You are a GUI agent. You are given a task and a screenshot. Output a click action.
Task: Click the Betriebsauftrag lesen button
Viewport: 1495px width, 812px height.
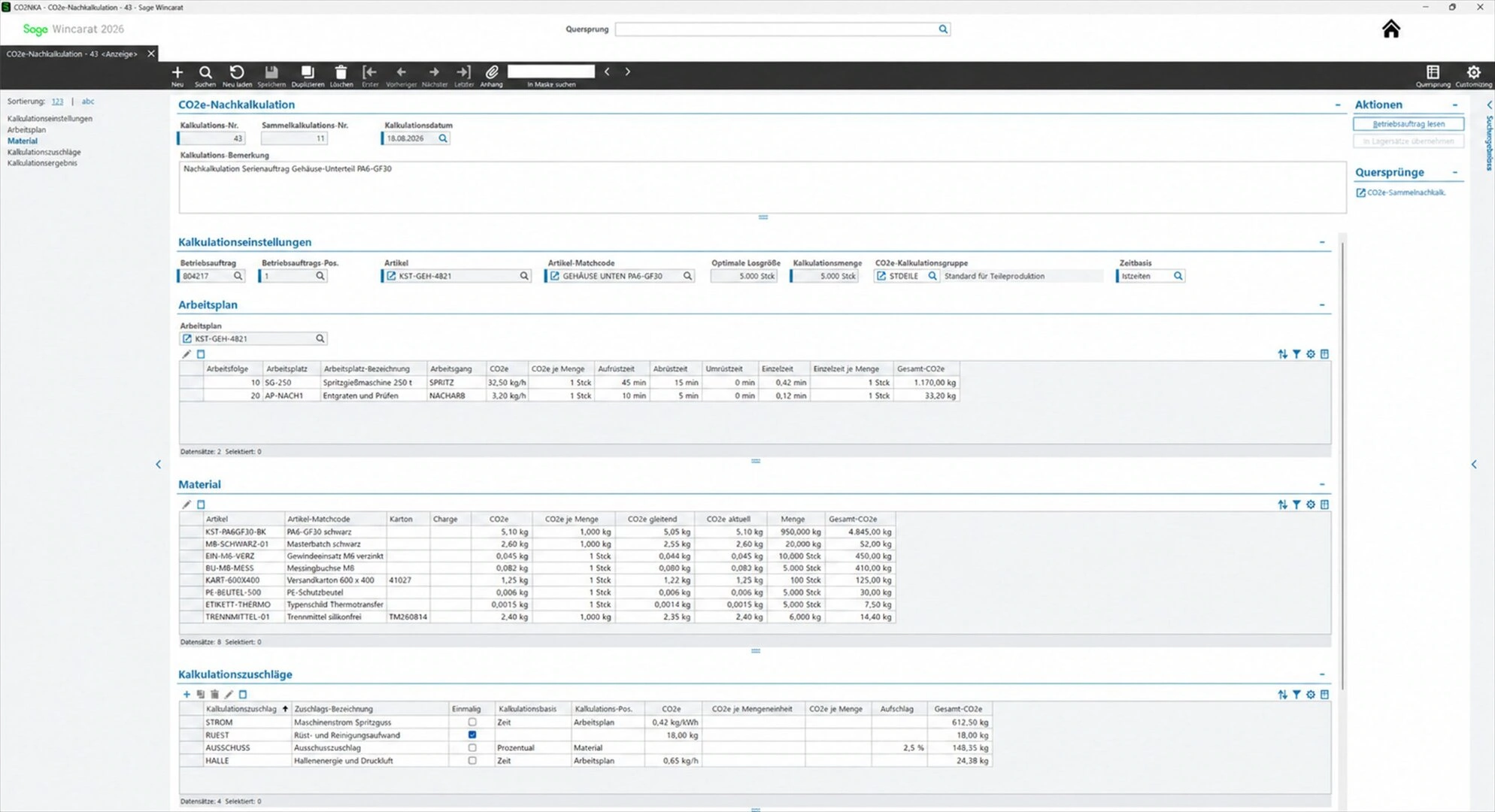1409,124
